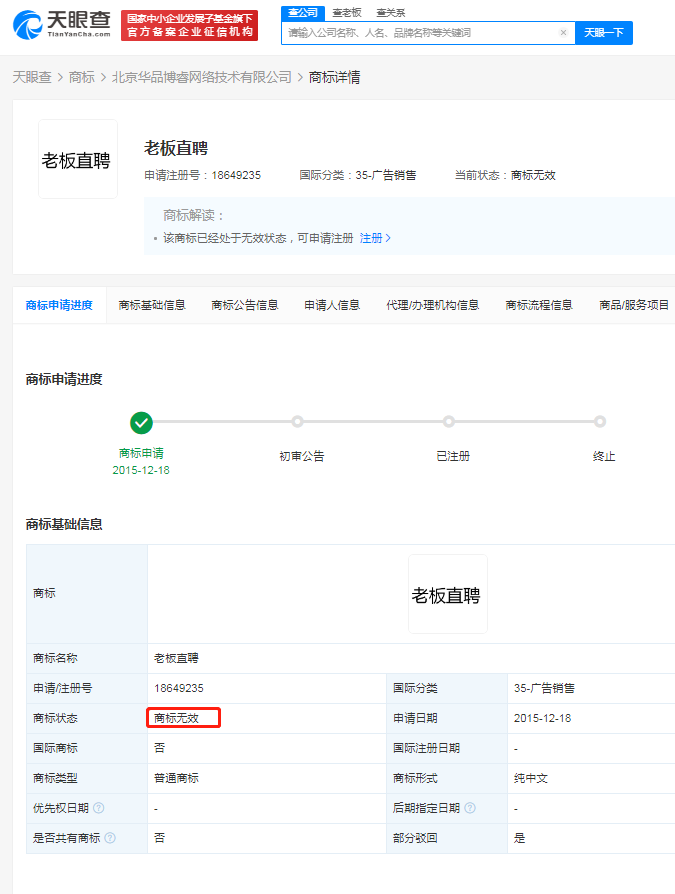Go to 商标 breadcrumb link
The image size is (675, 894).
click(82, 77)
